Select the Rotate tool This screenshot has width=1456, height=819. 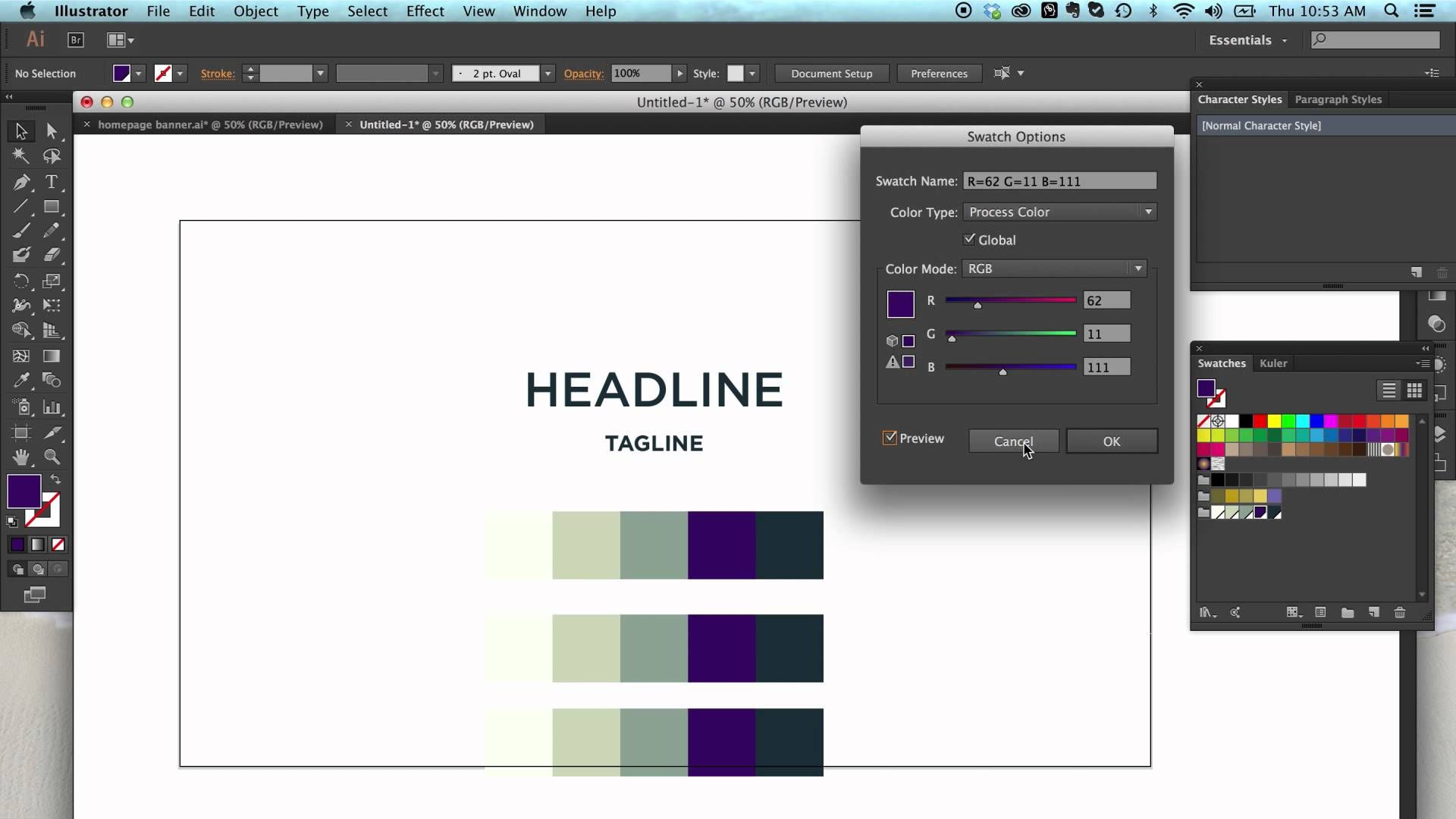pos(21,281)
